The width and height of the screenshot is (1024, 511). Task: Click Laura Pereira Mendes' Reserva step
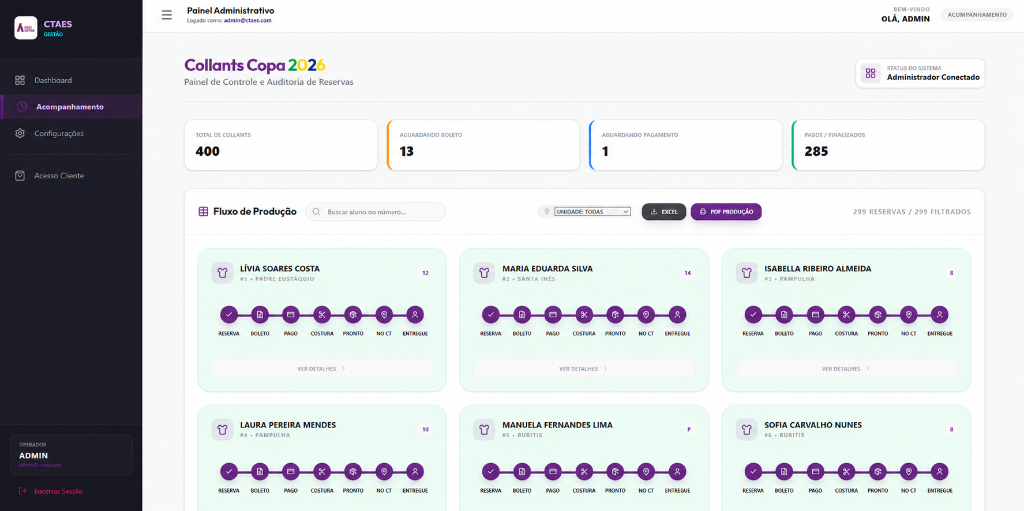coord(229,472)
